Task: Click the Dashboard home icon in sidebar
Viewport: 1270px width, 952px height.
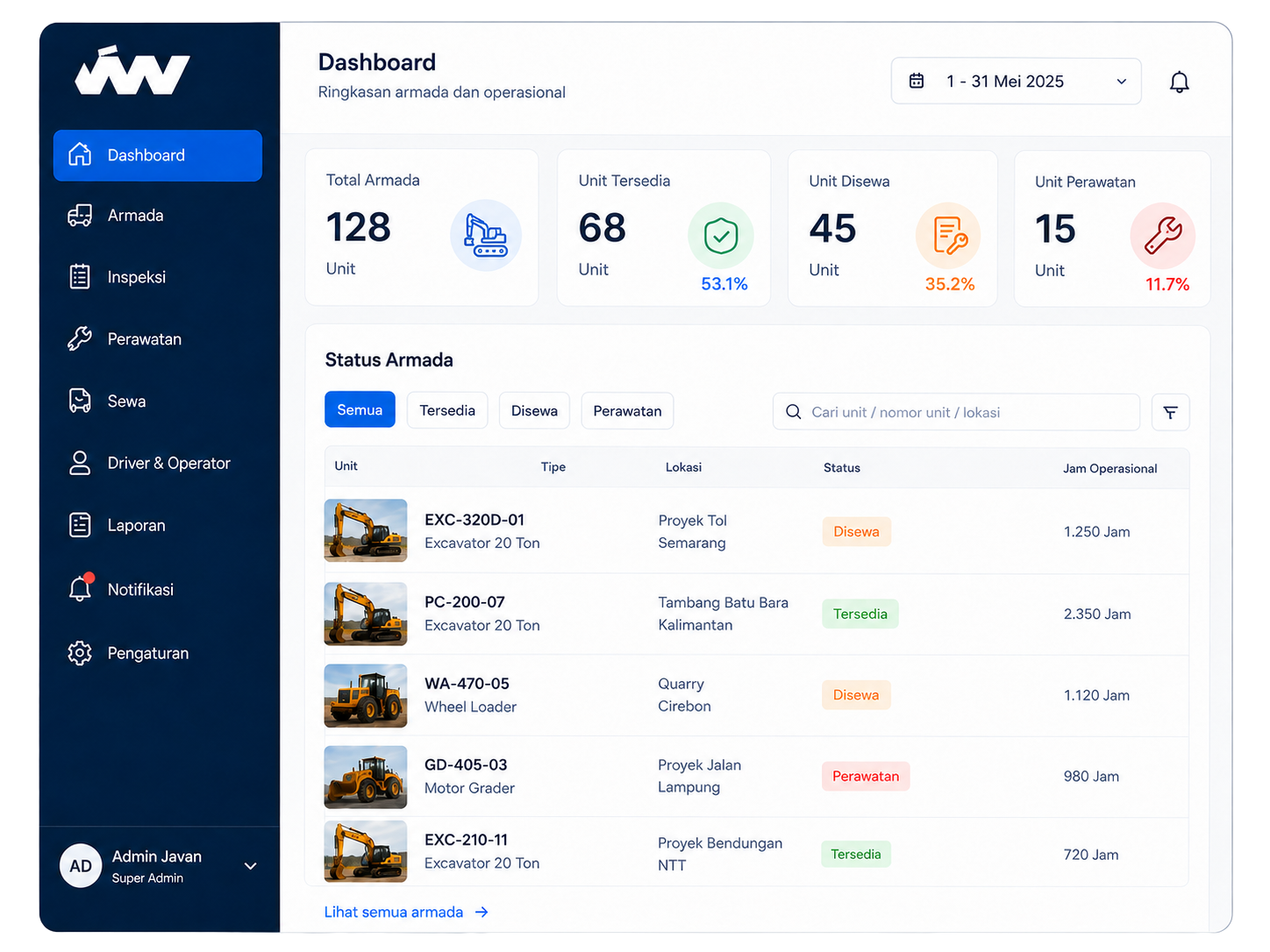Action: coord(80,155)
